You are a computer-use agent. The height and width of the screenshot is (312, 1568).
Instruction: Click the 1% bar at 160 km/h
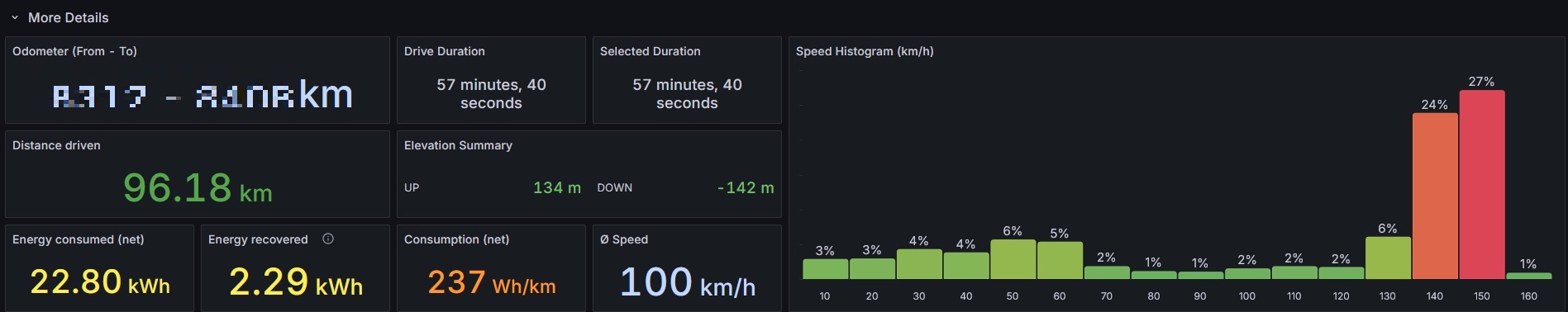click(x=1529, y=276)
